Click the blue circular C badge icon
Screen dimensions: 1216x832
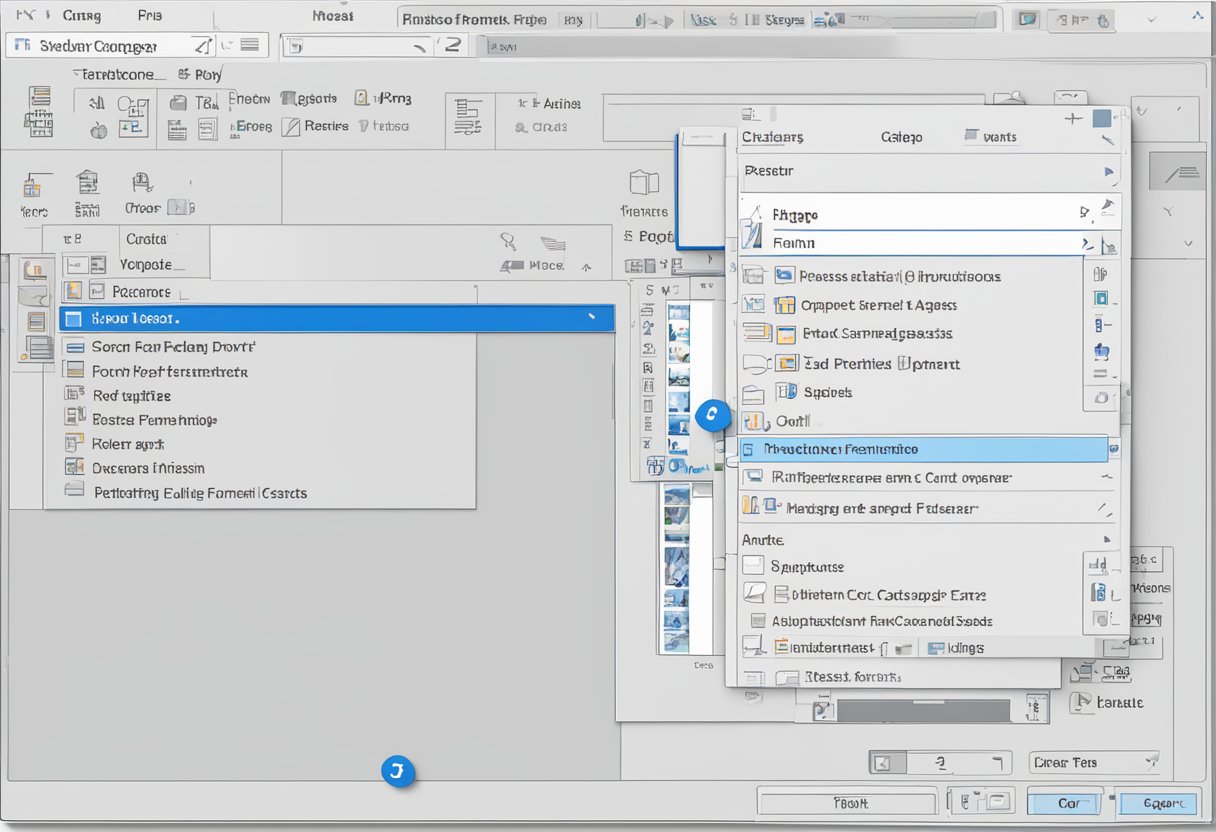[x=712, y=414]
